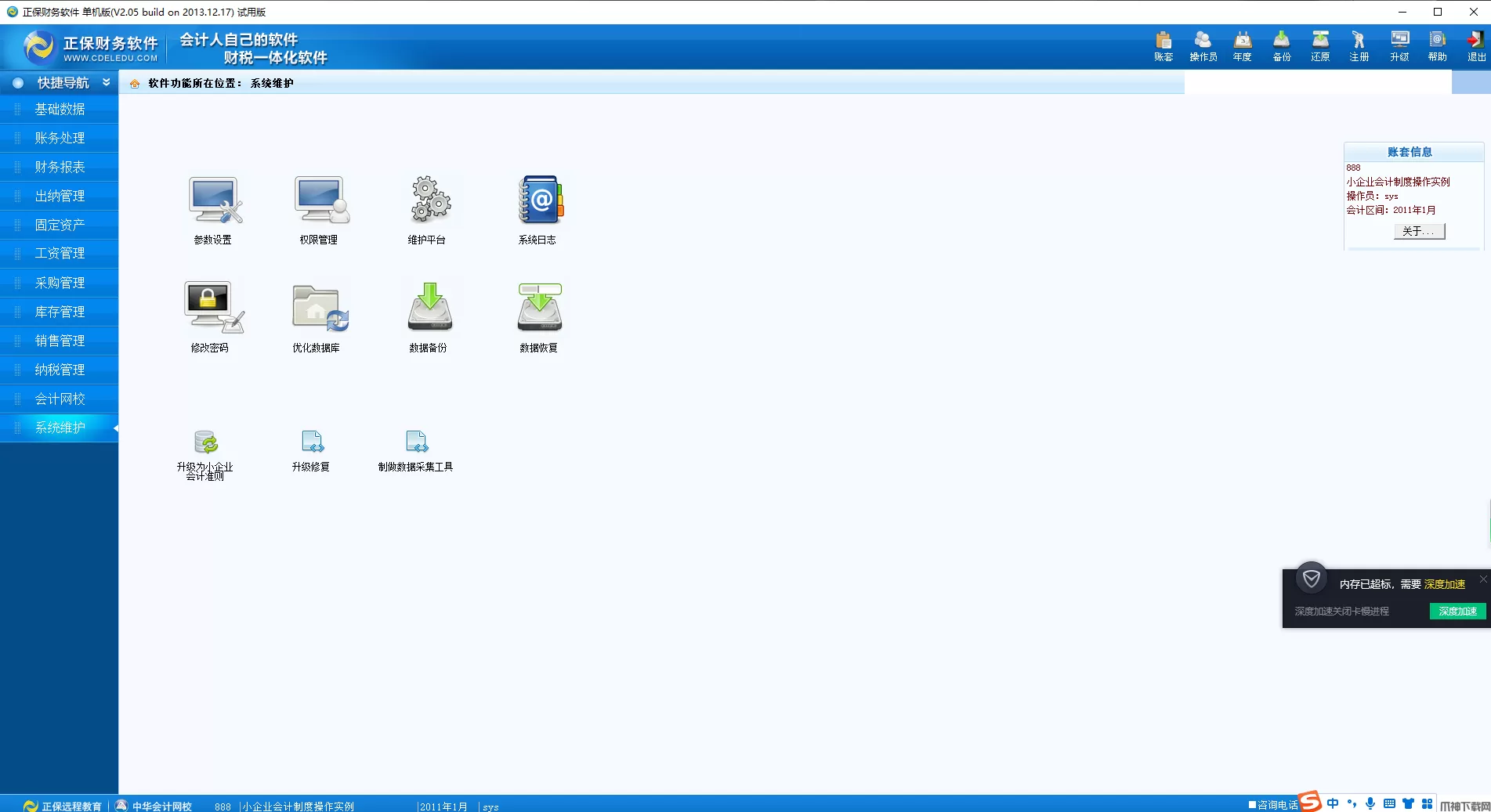
Task: Start 数据备份 data backup
Action: tap(429, 317)
